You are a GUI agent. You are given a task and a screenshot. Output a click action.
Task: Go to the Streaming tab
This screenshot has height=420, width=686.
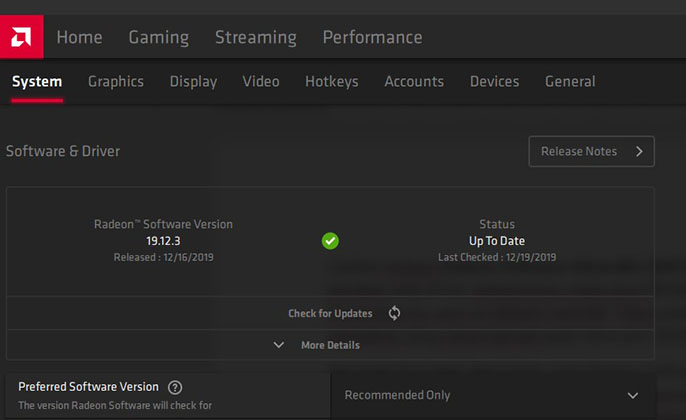pos(256,38)
